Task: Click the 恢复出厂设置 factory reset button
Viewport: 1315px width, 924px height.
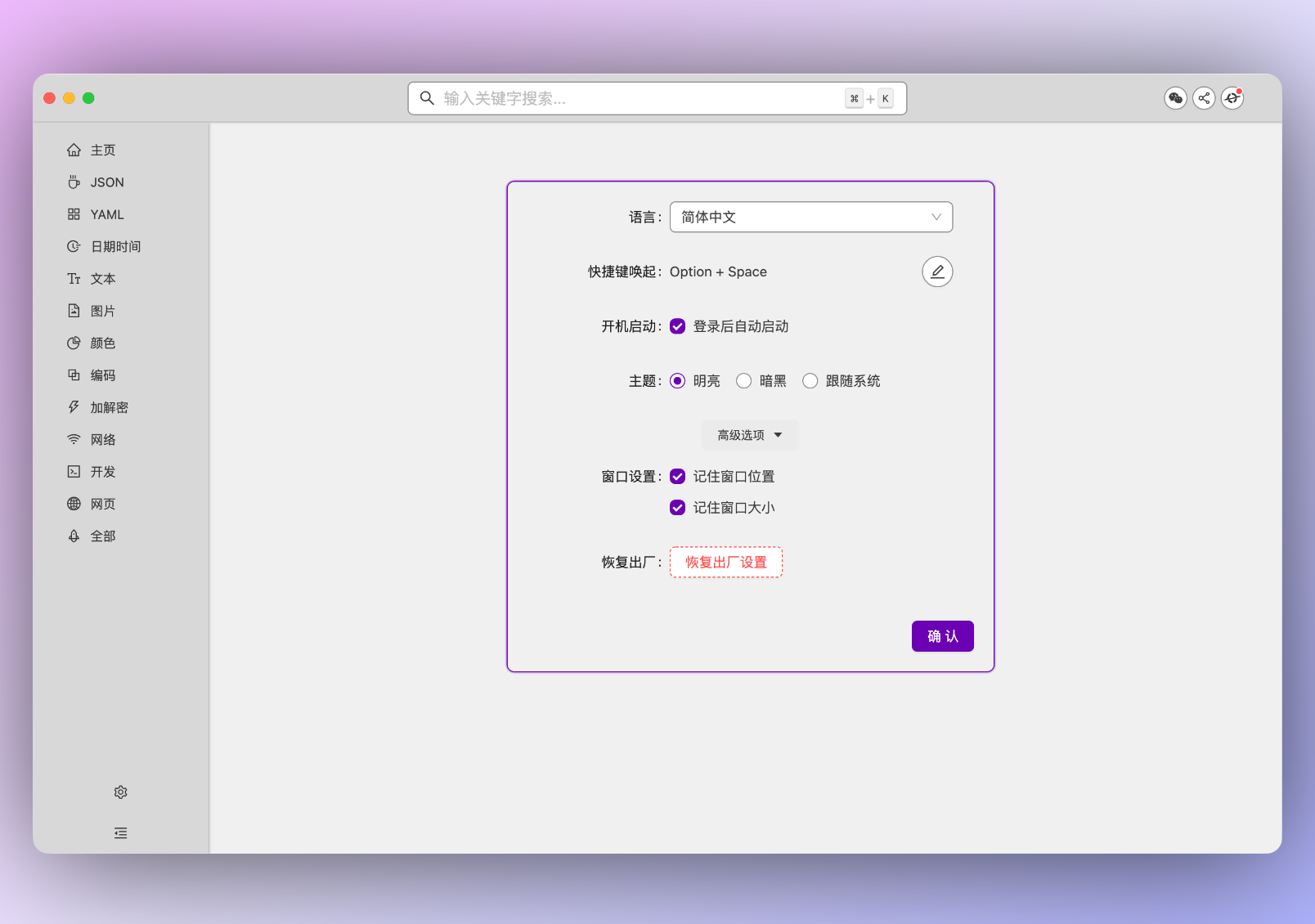Action: pyautogui.click(x=725, y=562)
